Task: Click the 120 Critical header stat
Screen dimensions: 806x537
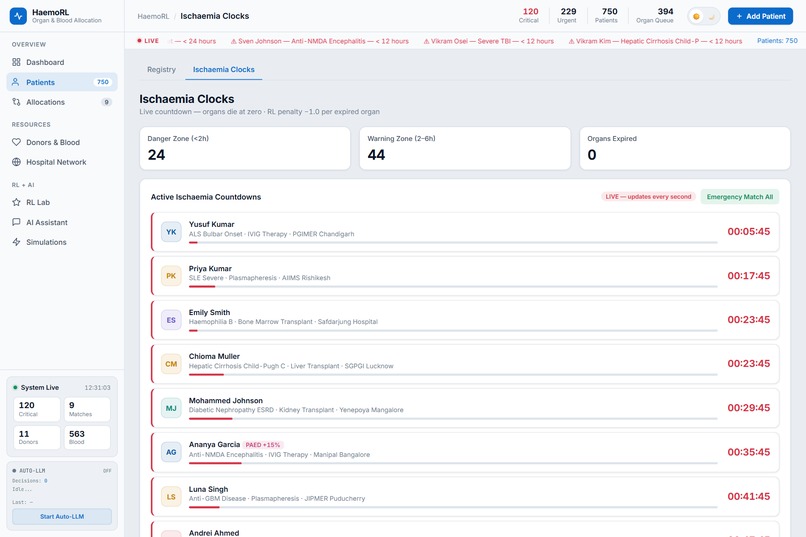Action: point(529,16)
